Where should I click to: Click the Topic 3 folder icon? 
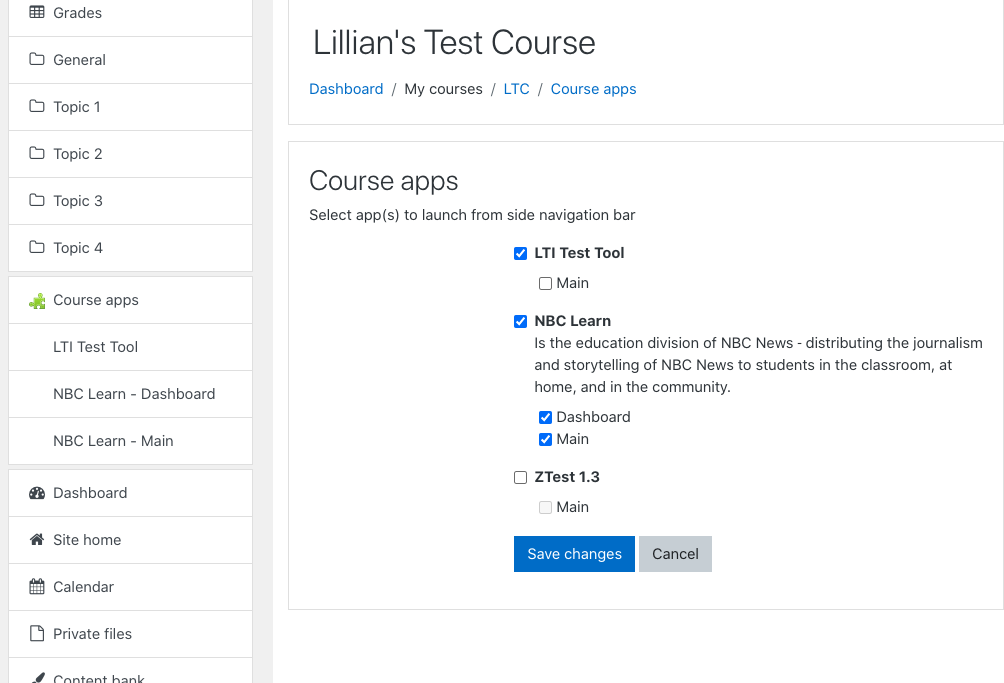[37, 200]
